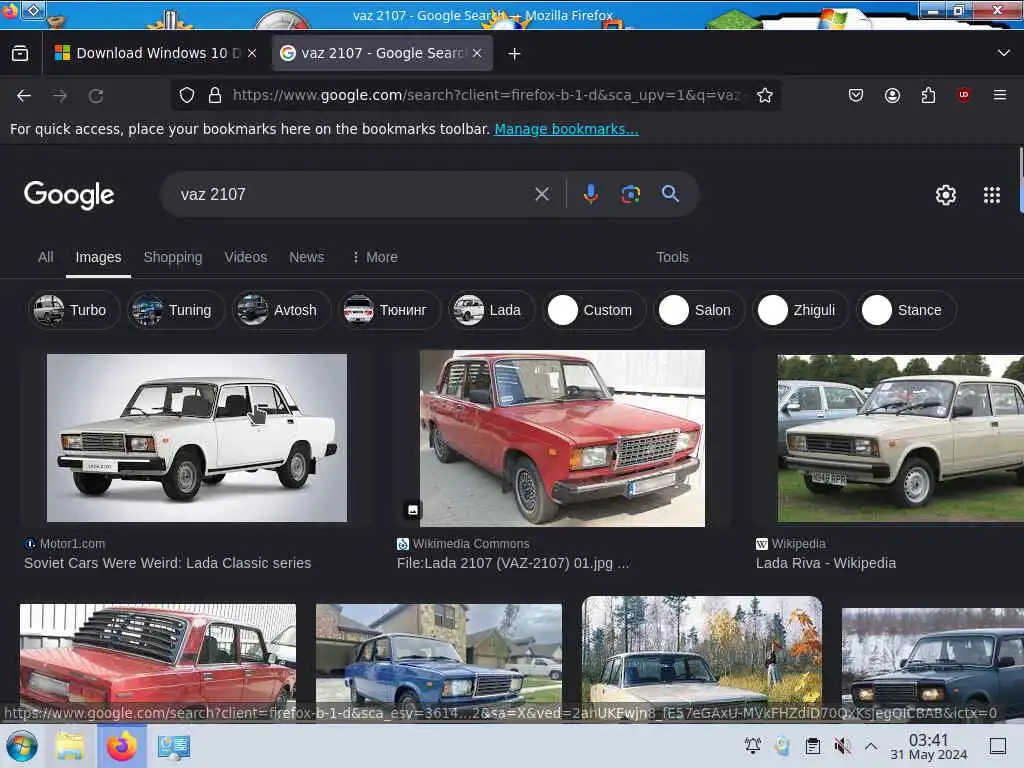Viewport: 1024px width, 768px height.
Task: Open the red Lada 2107 Wikimedia thumbnail
Action: [x=562, y=438]
